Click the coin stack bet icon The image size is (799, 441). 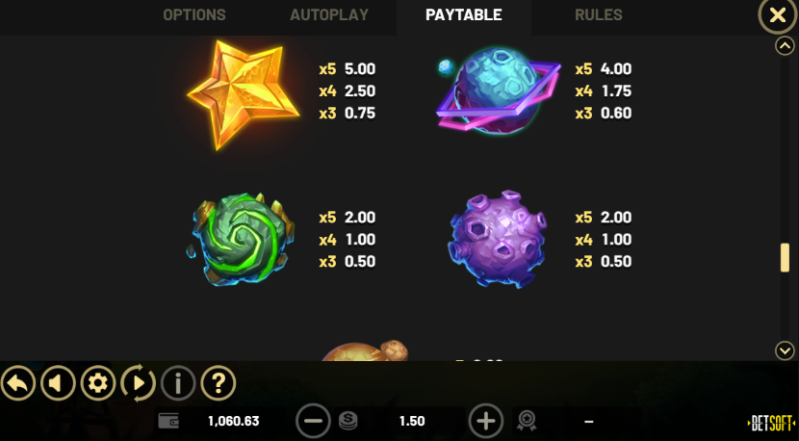pyautogui.click(x=348, y=421)
